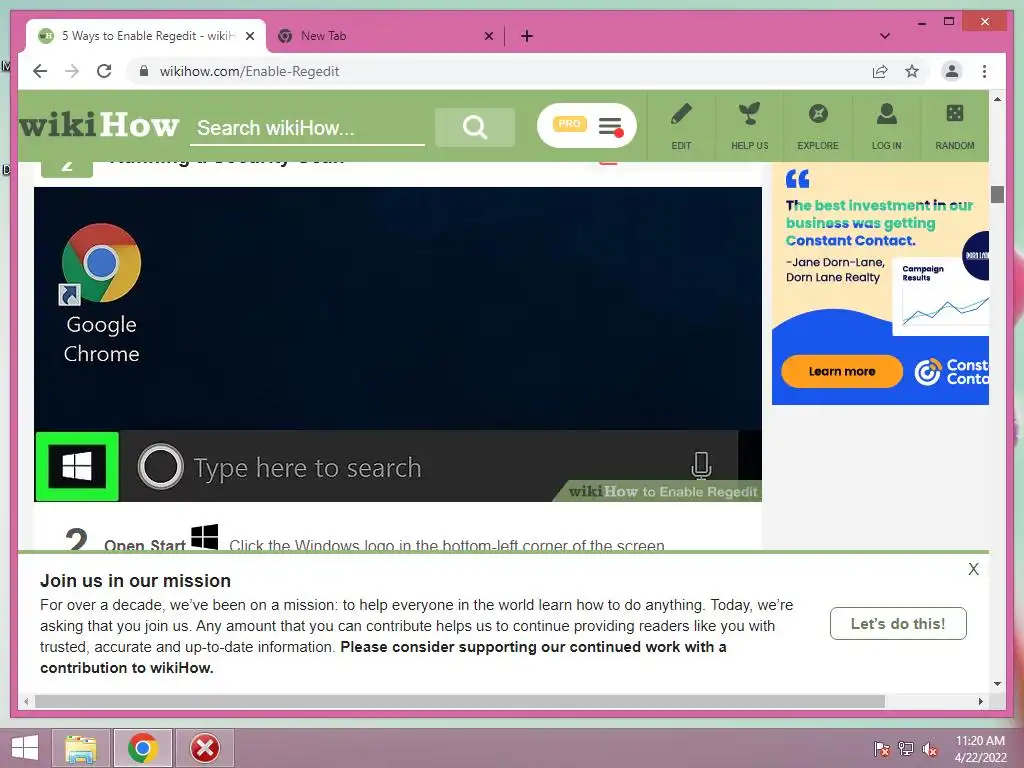Click the page scroll-up arrow
The height and width of the screenshot is (768, 1024).
click(x=997, y=99)
